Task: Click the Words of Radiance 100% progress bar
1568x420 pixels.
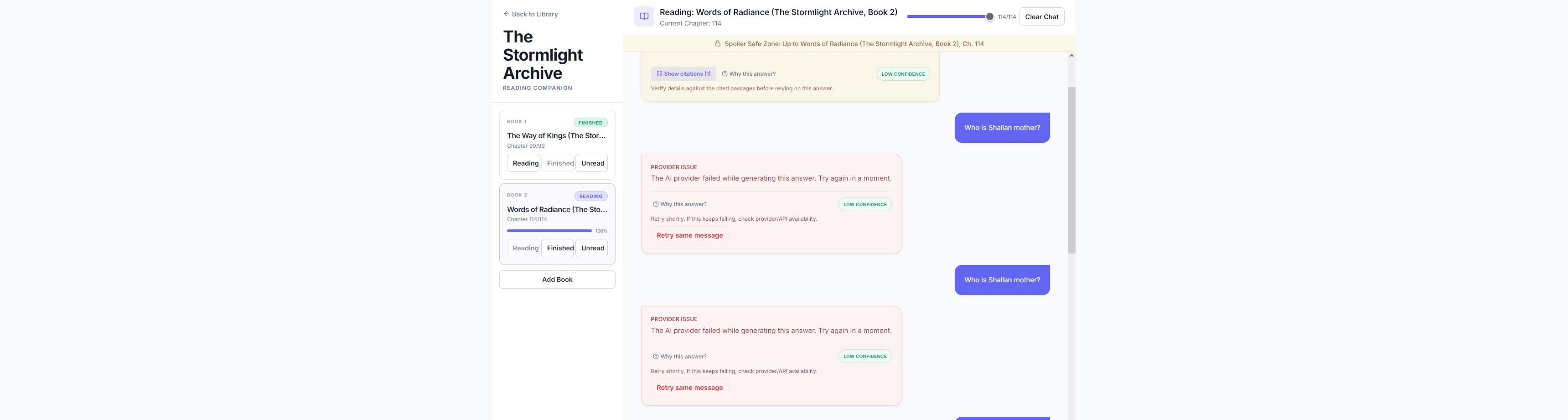Action: coord(549,231)
